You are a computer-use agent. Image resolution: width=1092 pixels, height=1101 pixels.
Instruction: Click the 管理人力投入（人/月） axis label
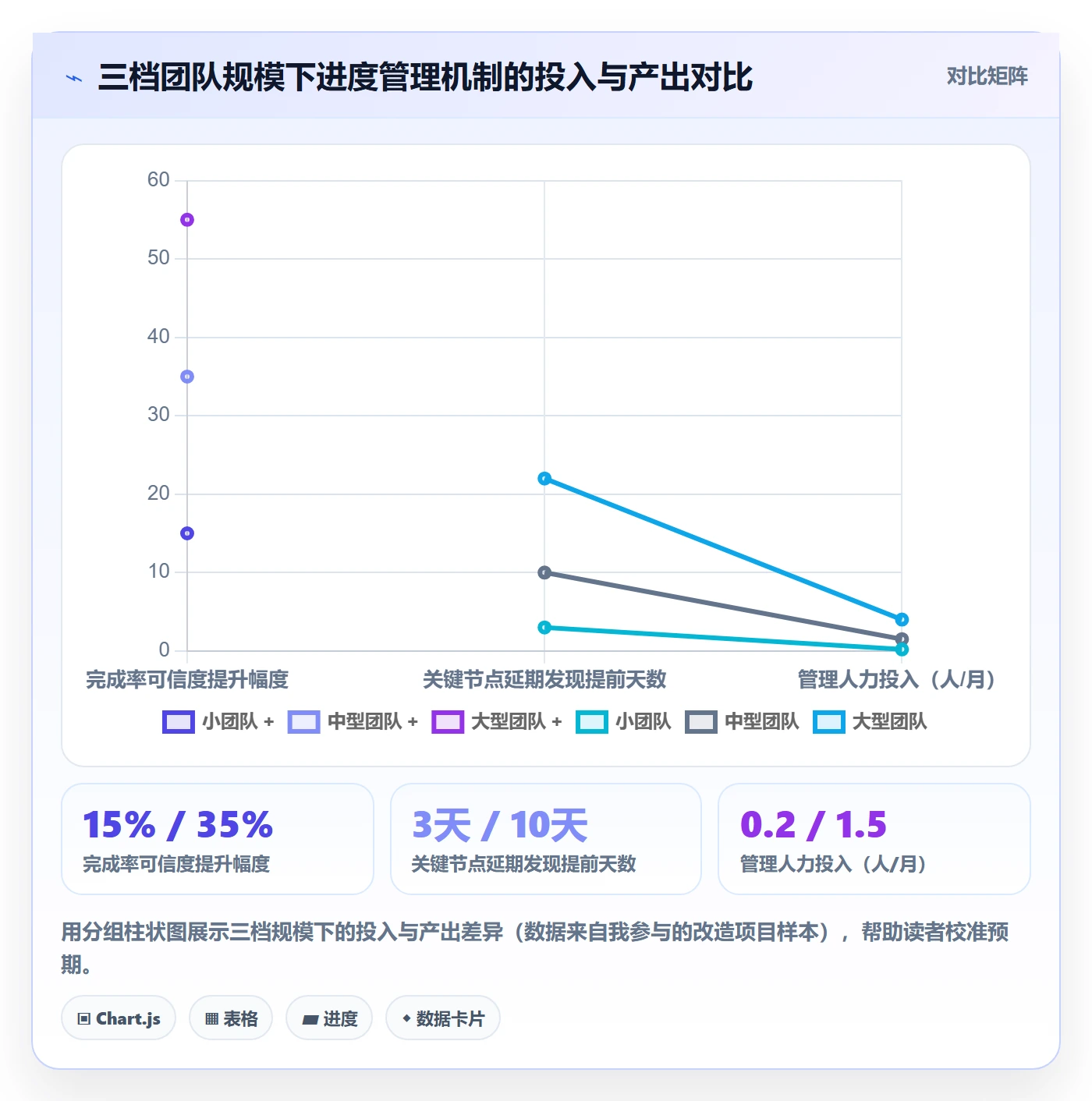coord(896,680)
